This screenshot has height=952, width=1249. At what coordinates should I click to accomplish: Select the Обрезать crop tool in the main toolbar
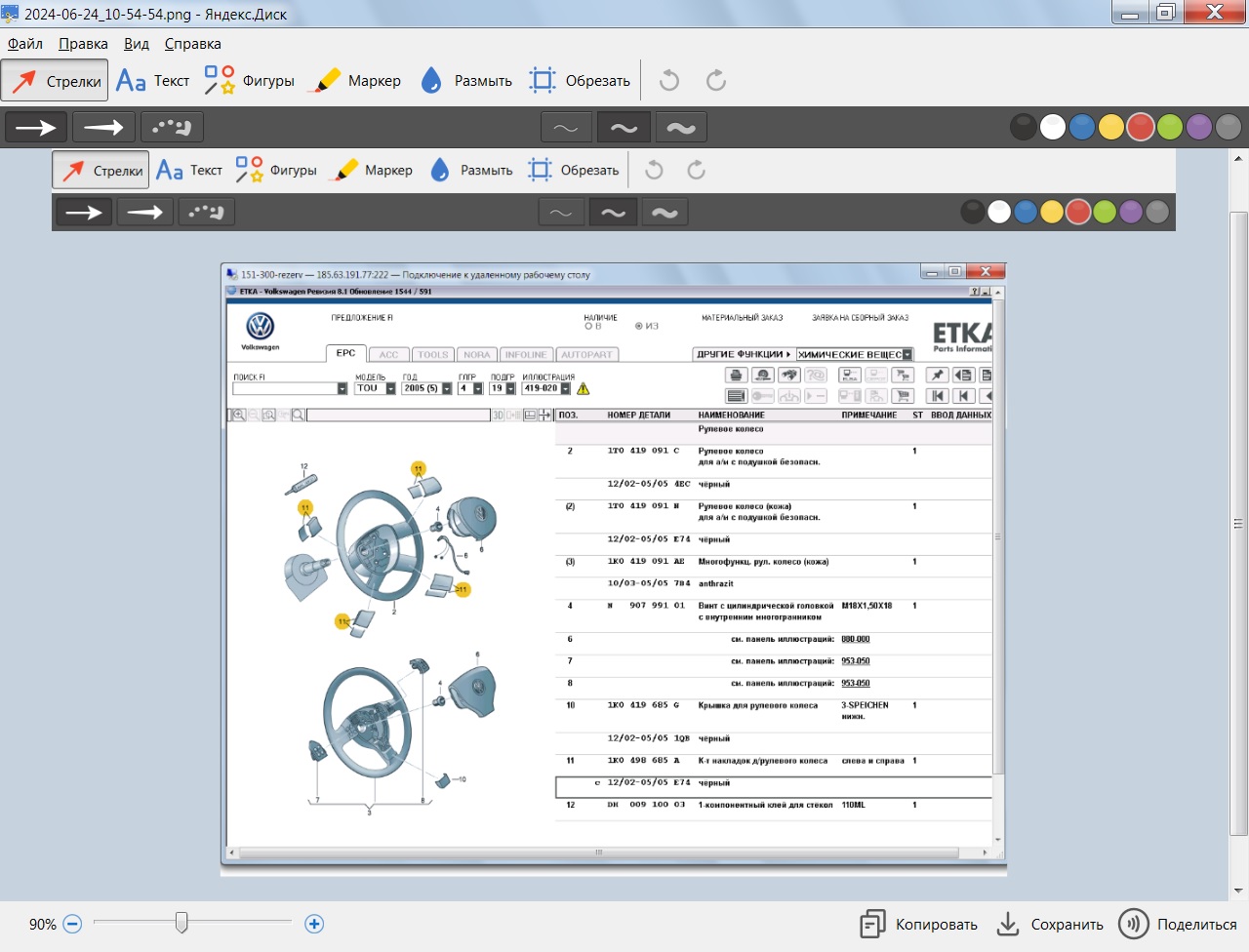click(x=580, y=80)
